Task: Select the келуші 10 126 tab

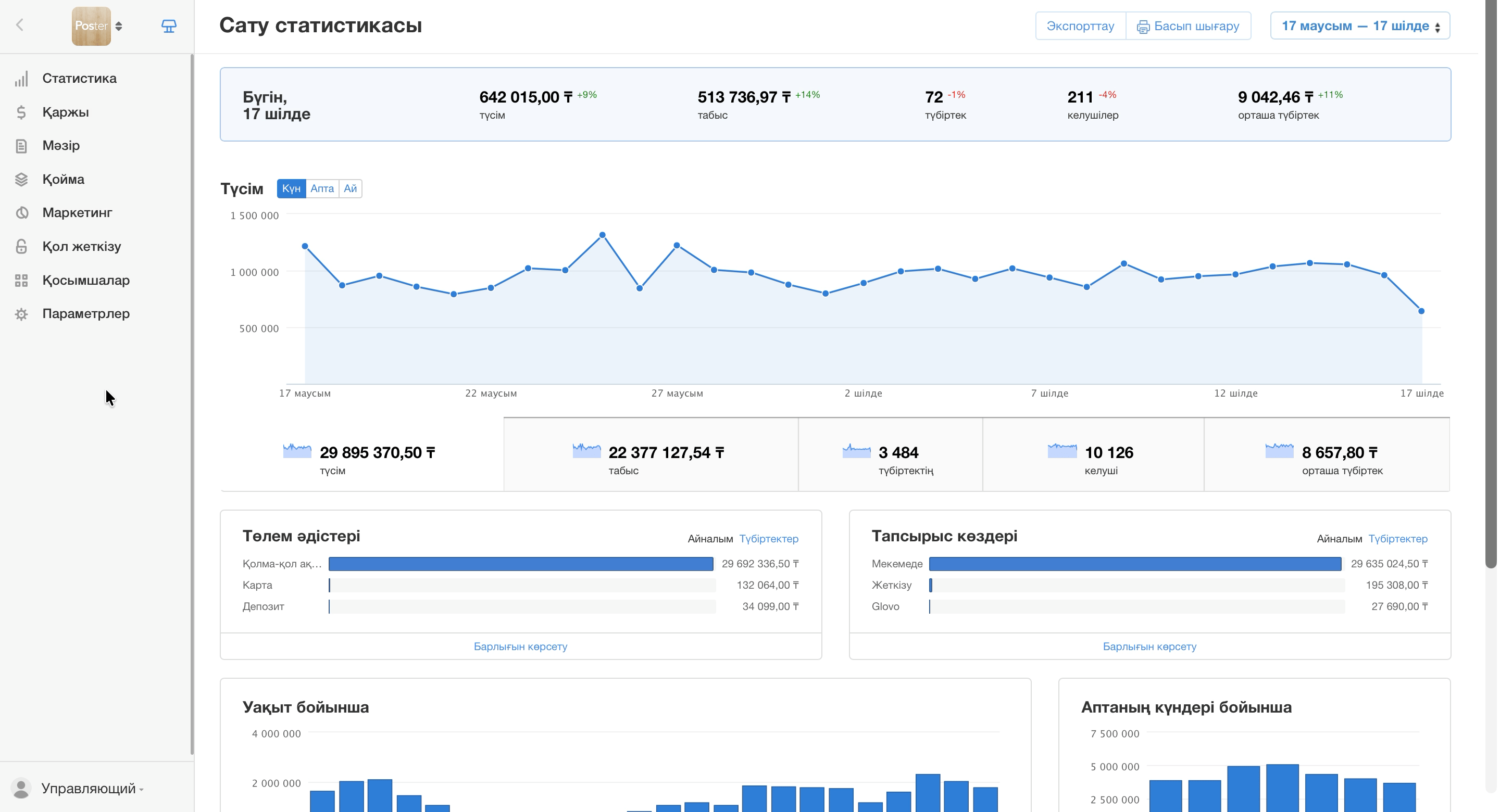Action: [1093, 454]
